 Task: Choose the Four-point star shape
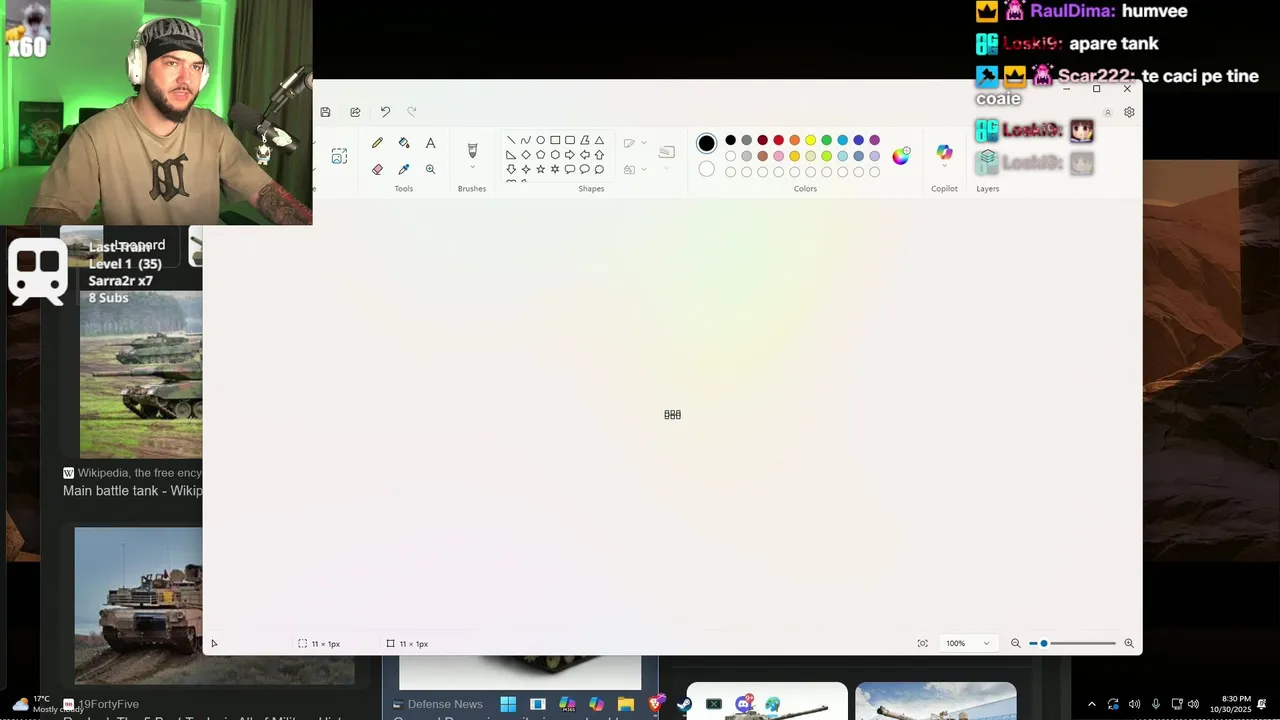pos(526,169)
